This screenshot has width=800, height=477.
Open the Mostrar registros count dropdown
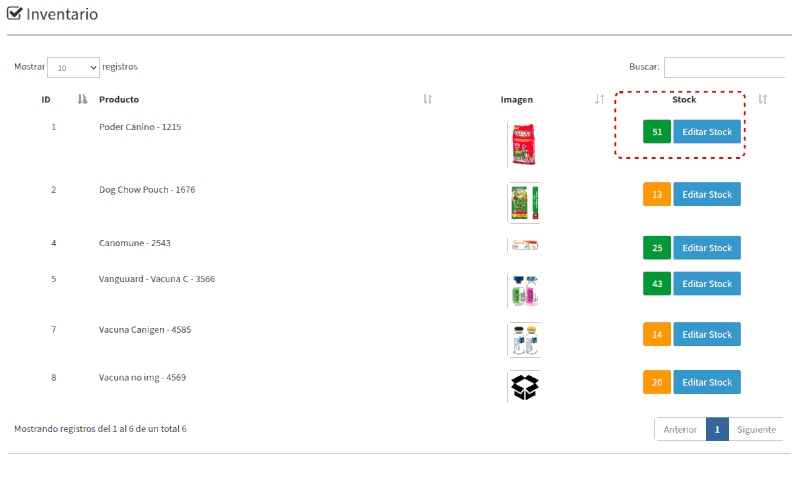(73, 67)
